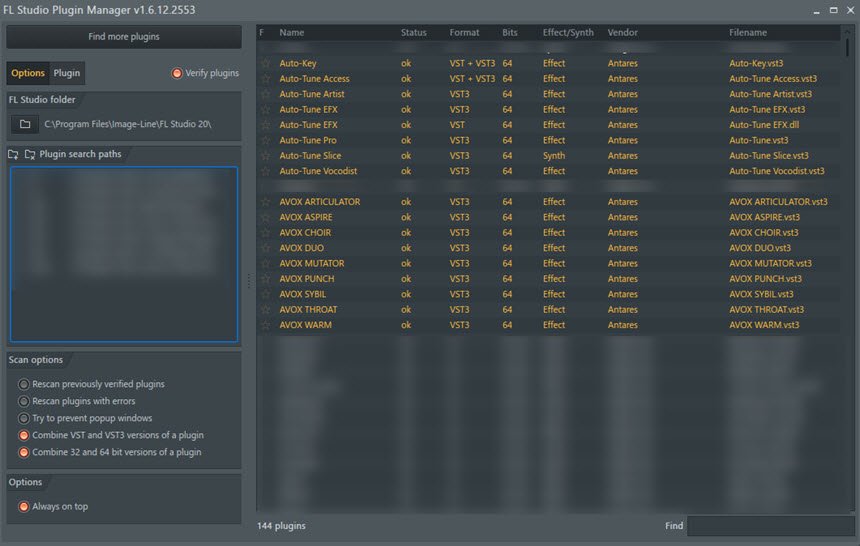Select the Auto-Tune Access plugin row
This screenshot has height=546, width=860.
[x=548, y=78]
